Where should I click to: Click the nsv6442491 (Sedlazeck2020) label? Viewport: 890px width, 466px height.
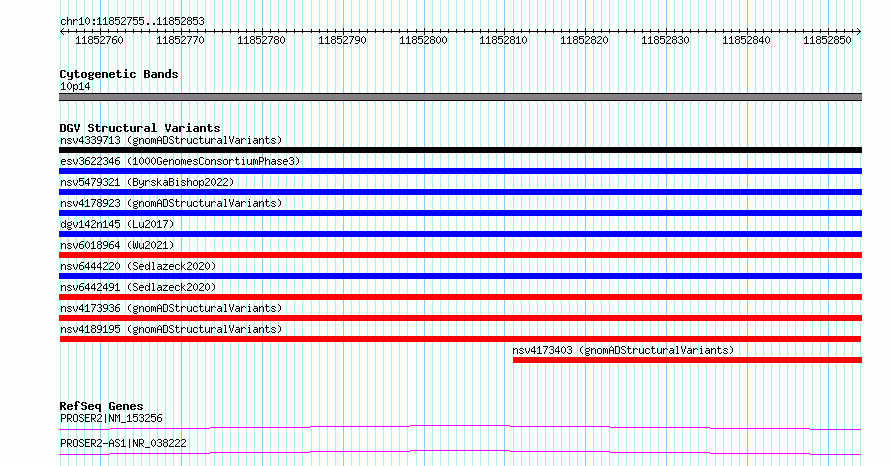coord(138,287)
